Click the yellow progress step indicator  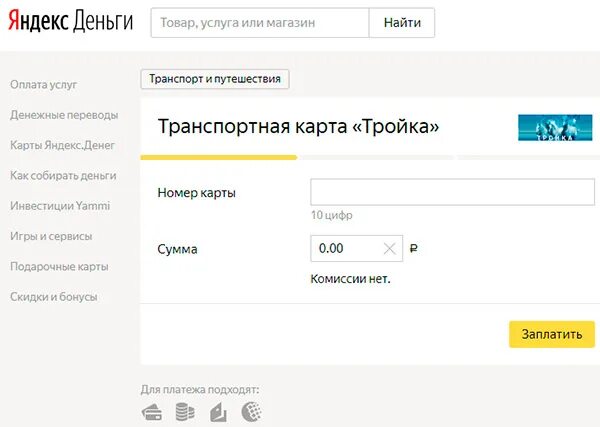coord(218,157)
